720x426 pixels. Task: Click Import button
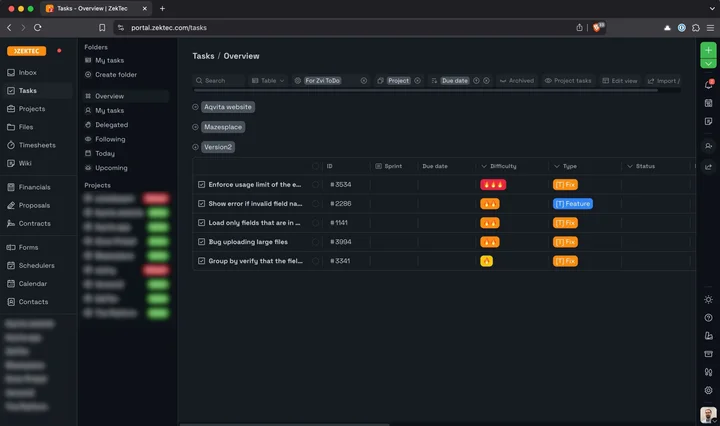click(663, 81)
